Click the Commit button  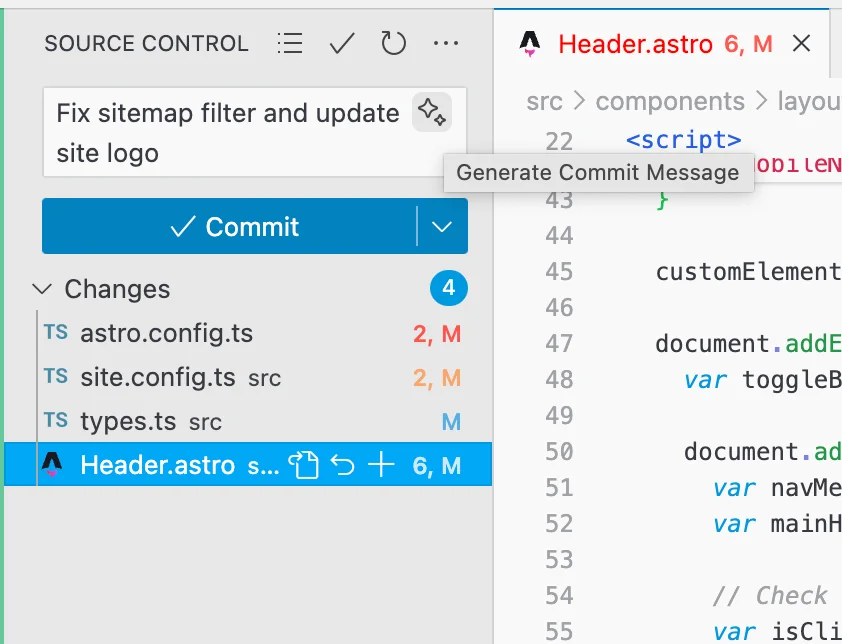coord(230,227)
